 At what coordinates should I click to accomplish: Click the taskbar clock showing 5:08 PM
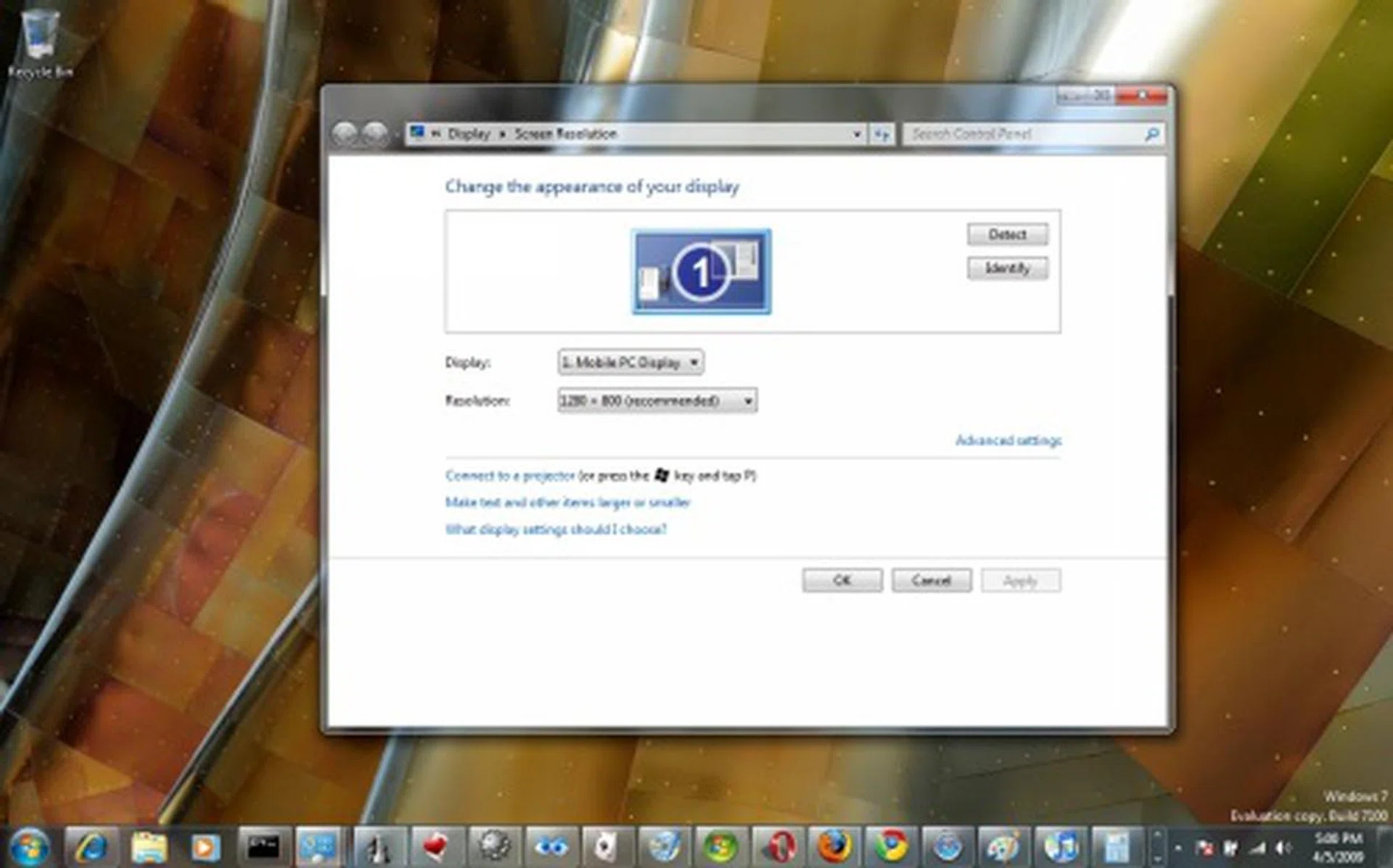coord(1339,847)
